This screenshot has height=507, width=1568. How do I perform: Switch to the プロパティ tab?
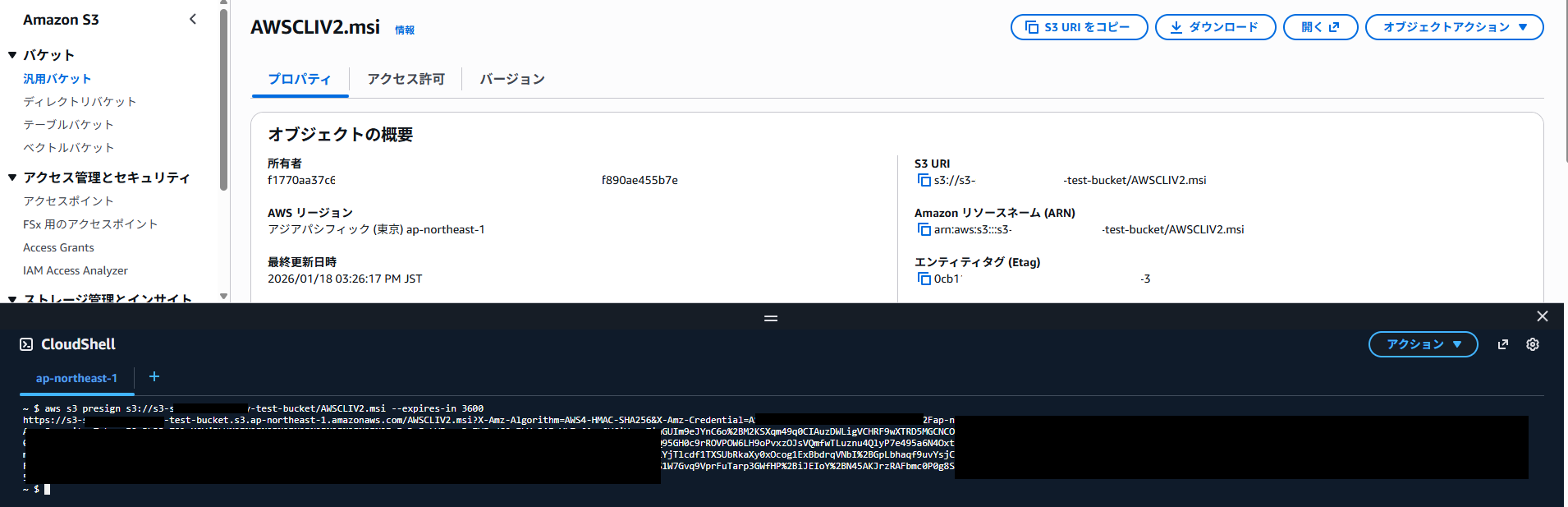click(x=300, y=80)
